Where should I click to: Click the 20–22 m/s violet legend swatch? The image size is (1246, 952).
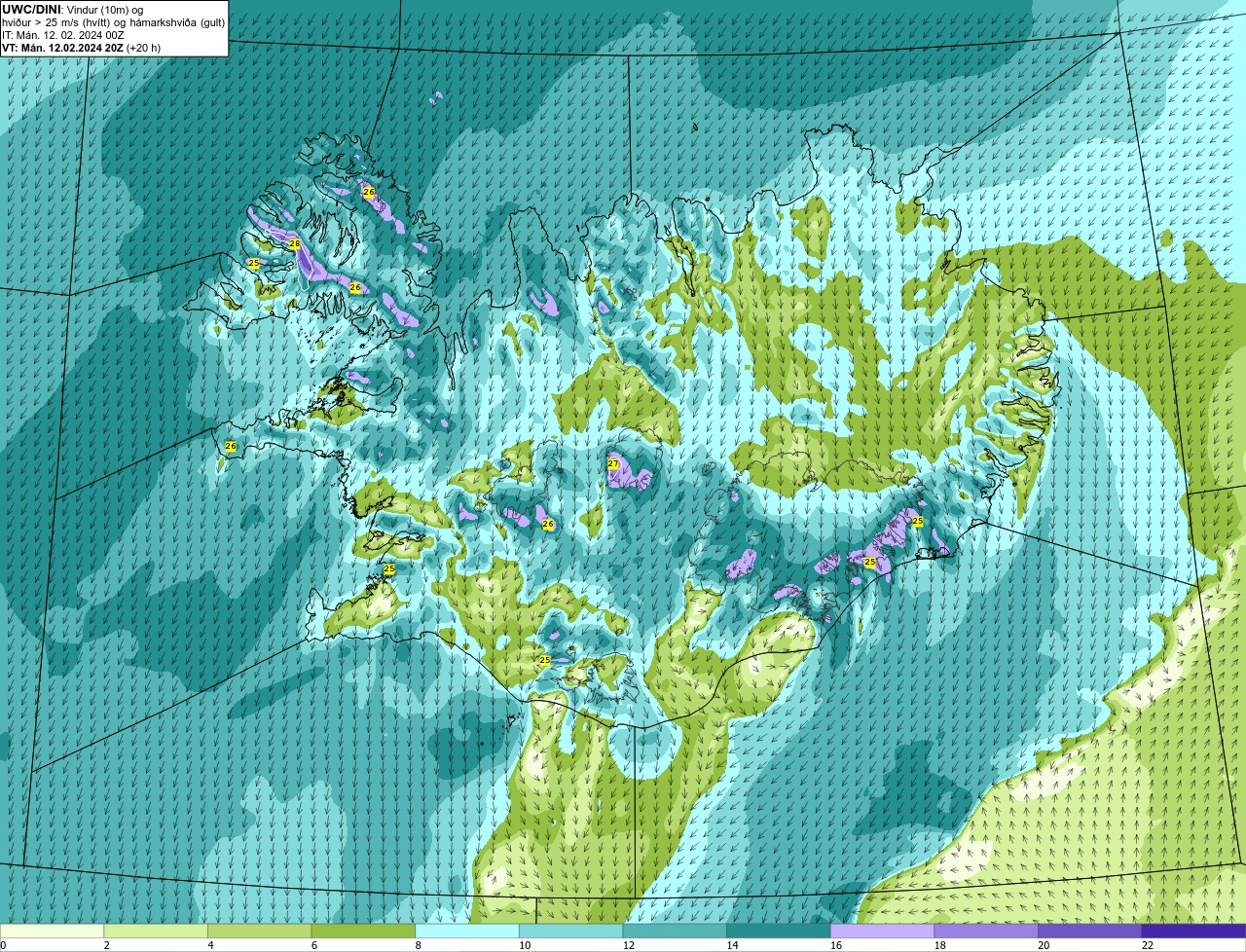click(x=1090, y=931)
